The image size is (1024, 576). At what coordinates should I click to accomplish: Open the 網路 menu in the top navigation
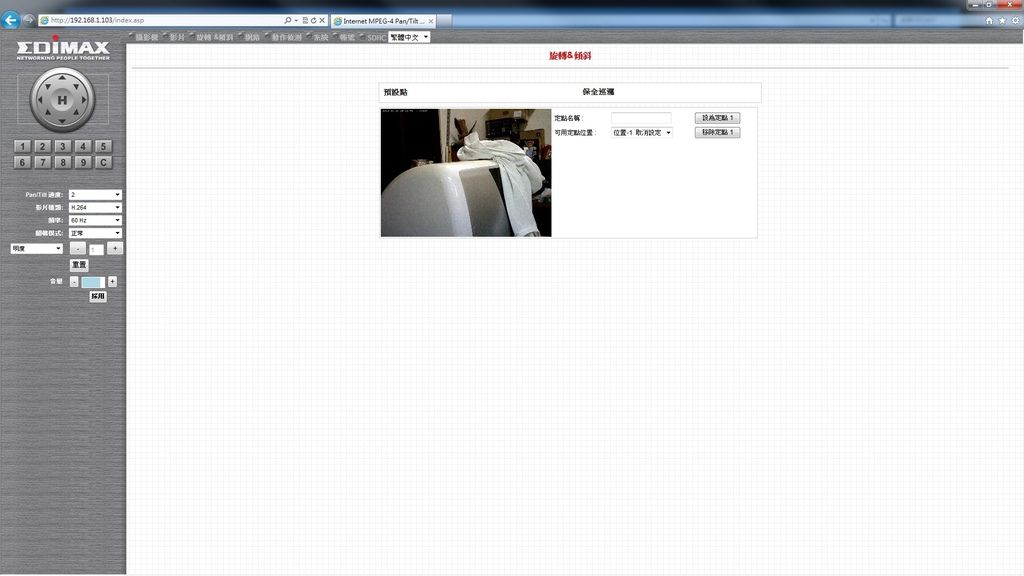click(x=252, y=37)
